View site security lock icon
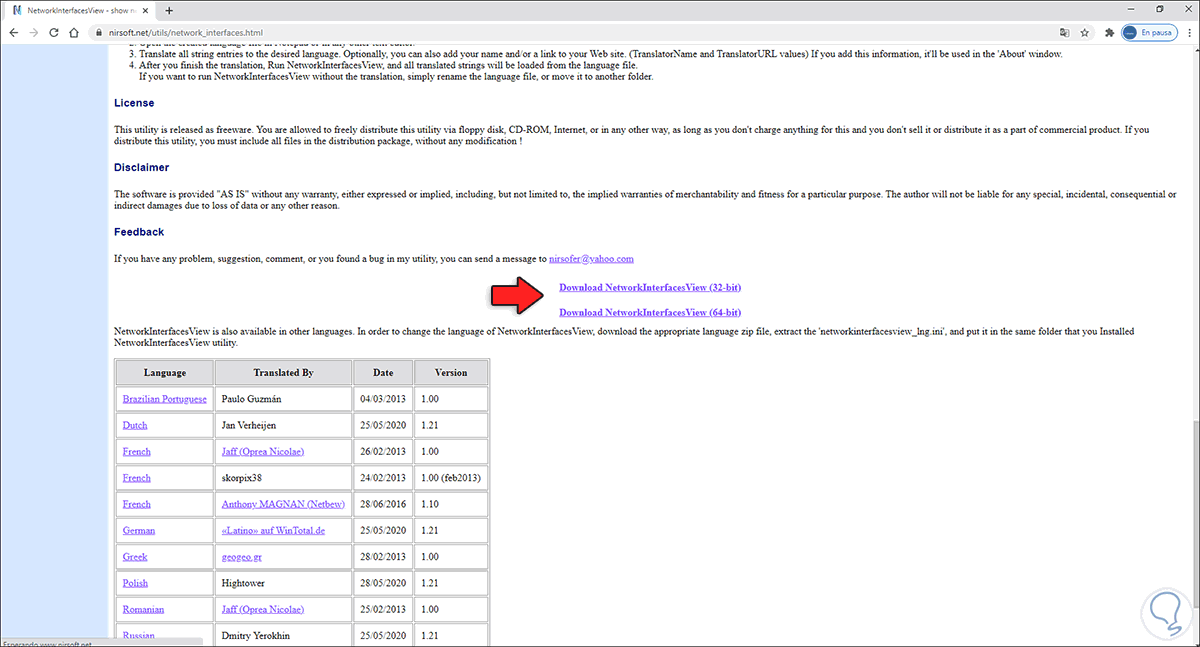 tap(98, 32)
